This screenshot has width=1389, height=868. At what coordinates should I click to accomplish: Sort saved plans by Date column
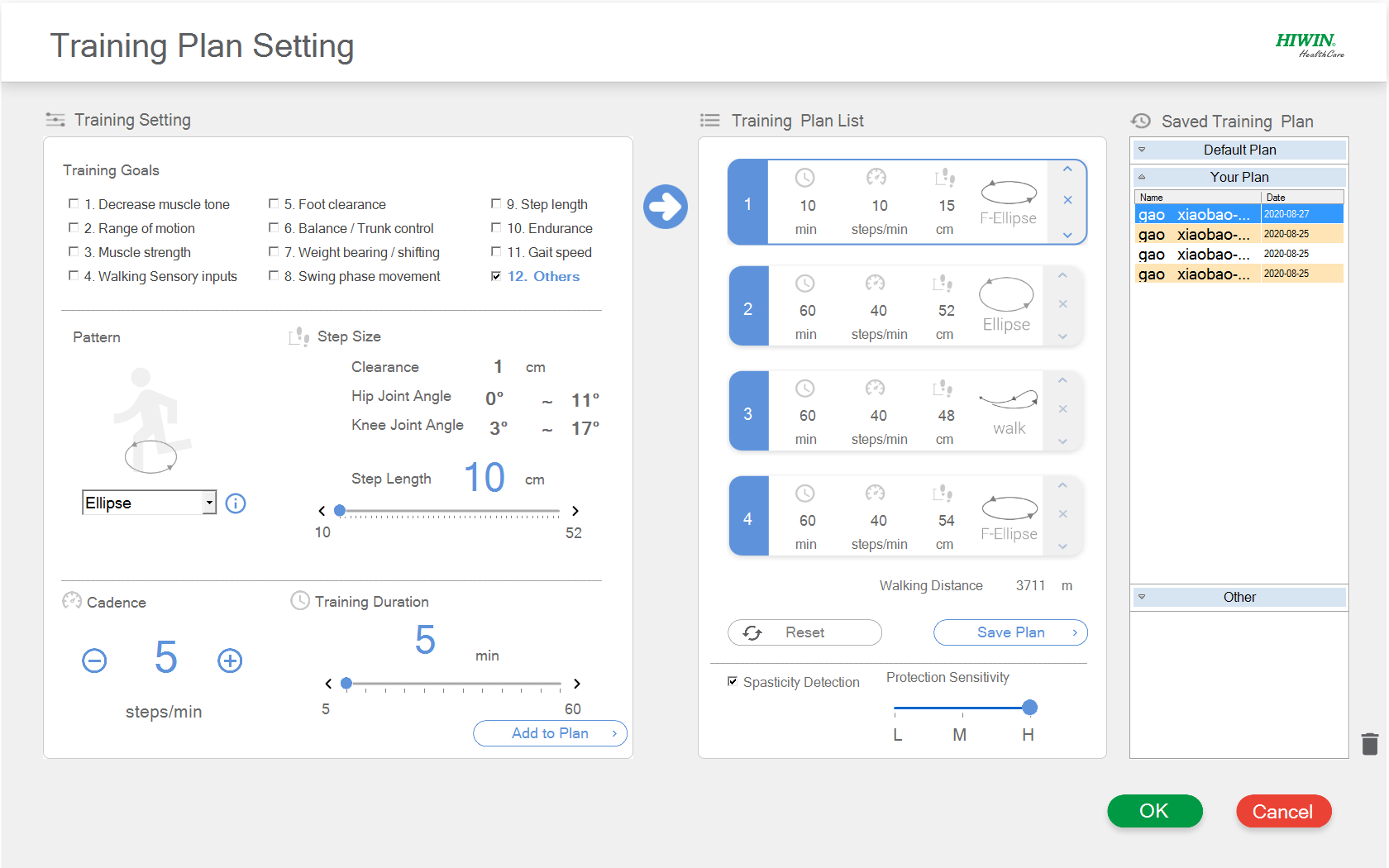coord(1303,198)
